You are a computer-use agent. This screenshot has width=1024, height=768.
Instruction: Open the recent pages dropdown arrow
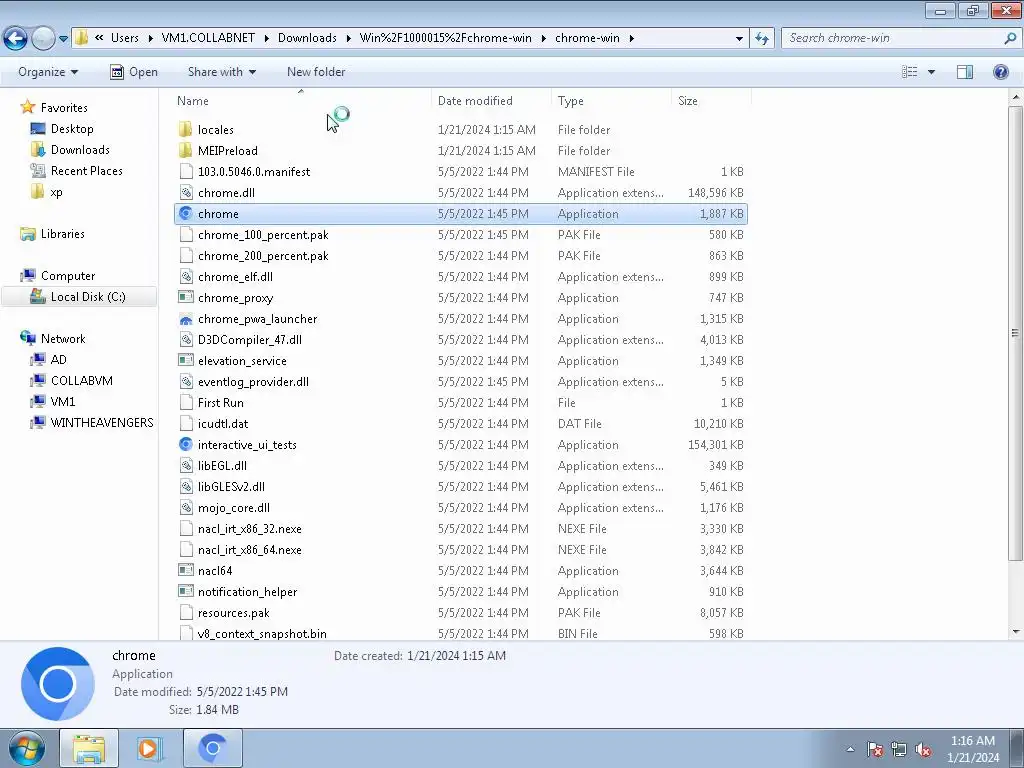point(63,38)
